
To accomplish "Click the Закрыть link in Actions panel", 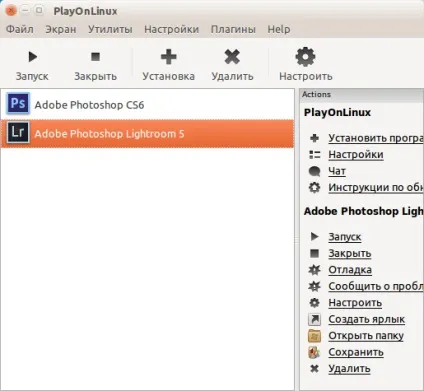I will click(x=350, y=253).
